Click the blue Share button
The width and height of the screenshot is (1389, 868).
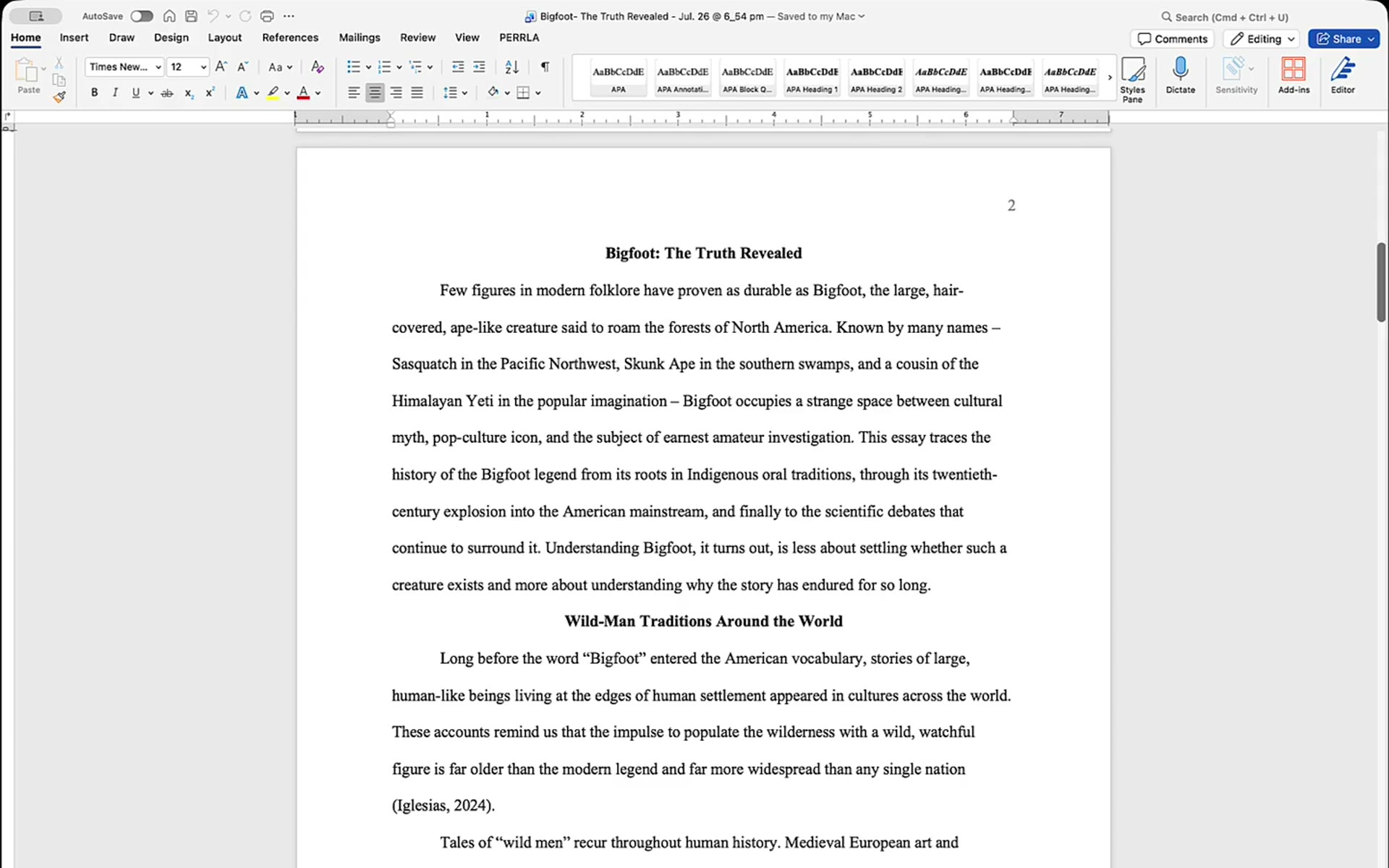pyautogui.click(x=1343, y=39)
